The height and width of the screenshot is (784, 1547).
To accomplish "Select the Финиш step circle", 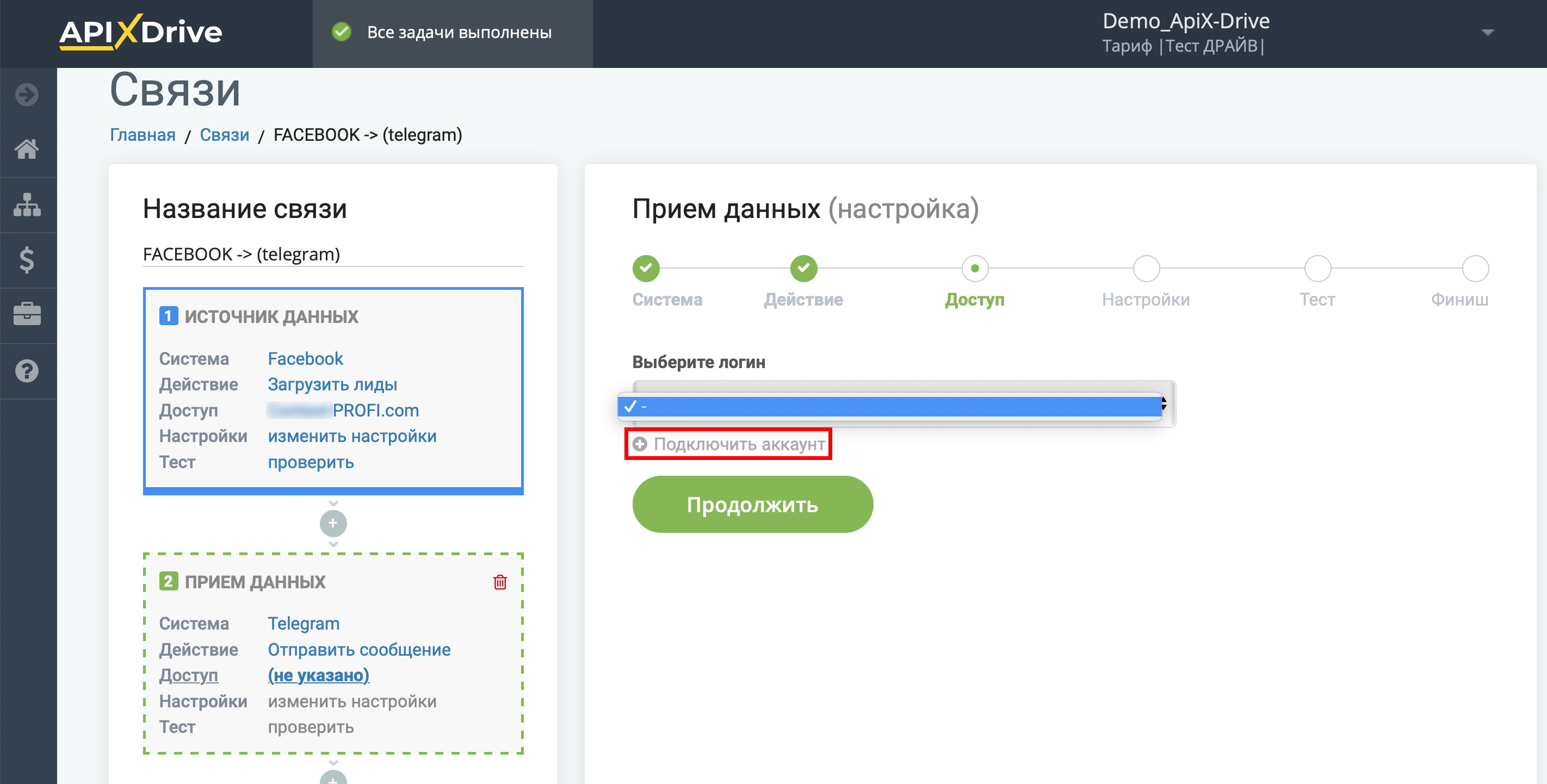I will pyautogui.click(x=1475, y=269).
